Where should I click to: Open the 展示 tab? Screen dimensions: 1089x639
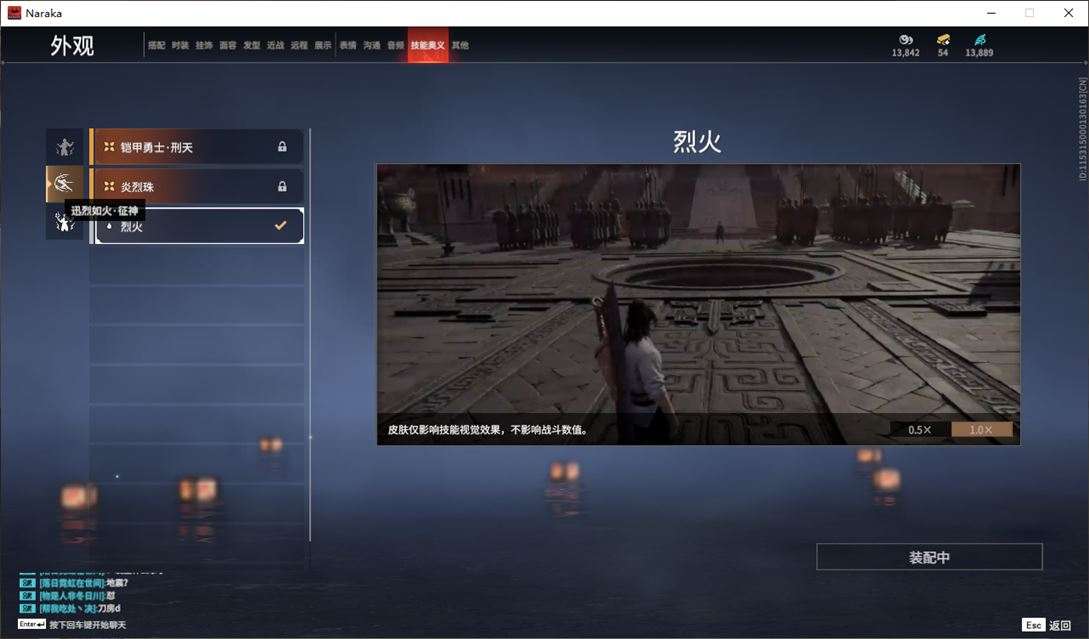(323, 45)
